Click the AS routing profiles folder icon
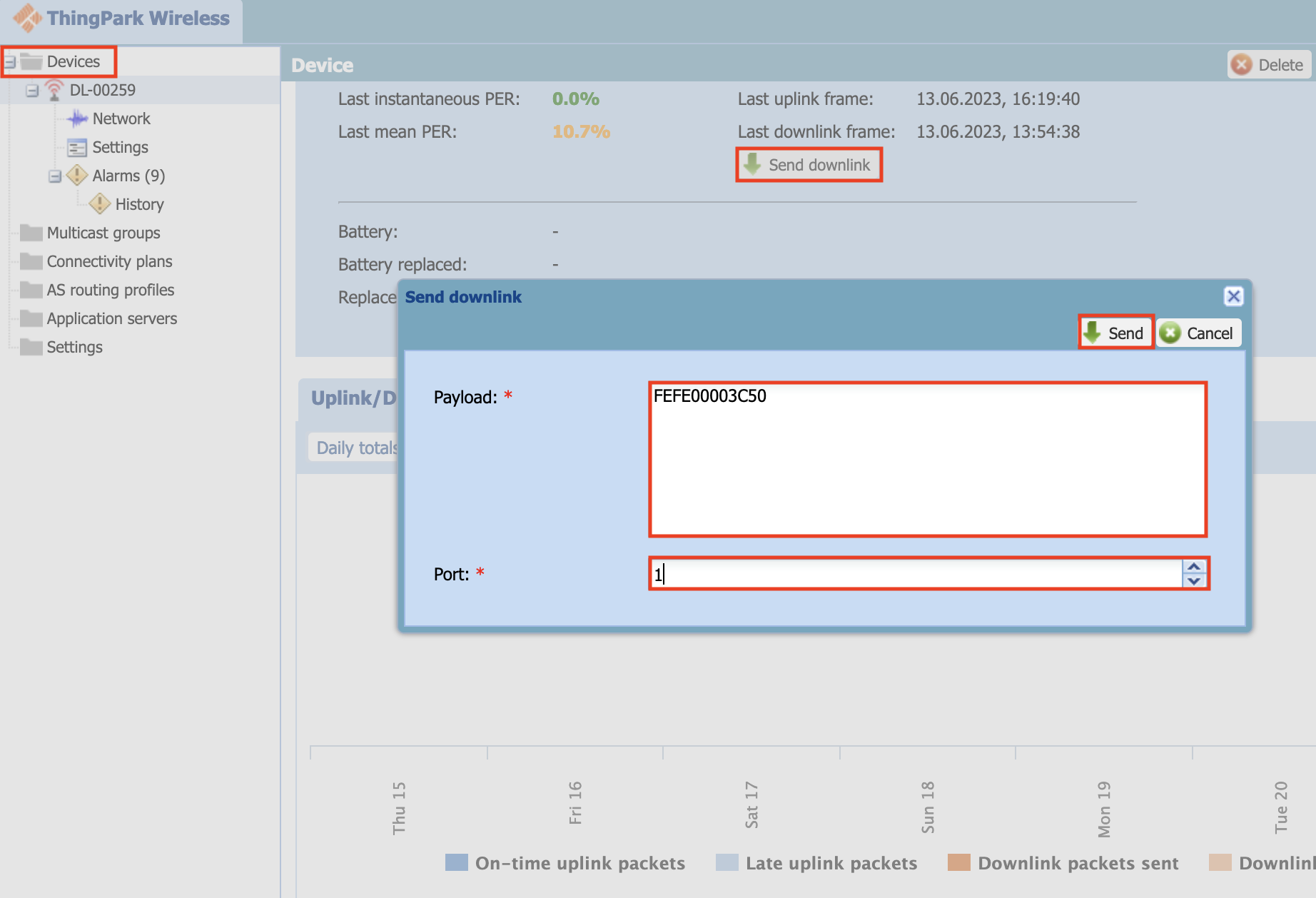 [x=31, y=290]
